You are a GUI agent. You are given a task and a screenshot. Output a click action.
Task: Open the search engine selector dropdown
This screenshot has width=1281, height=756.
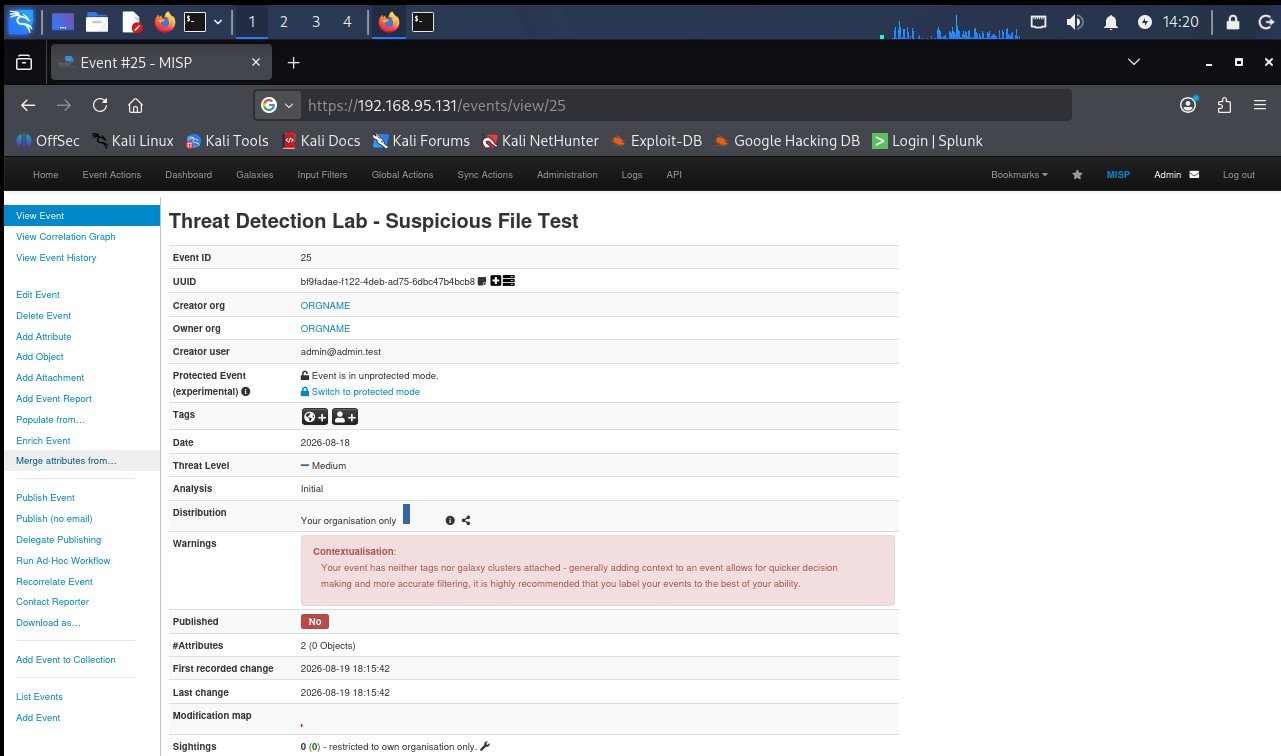278,105
